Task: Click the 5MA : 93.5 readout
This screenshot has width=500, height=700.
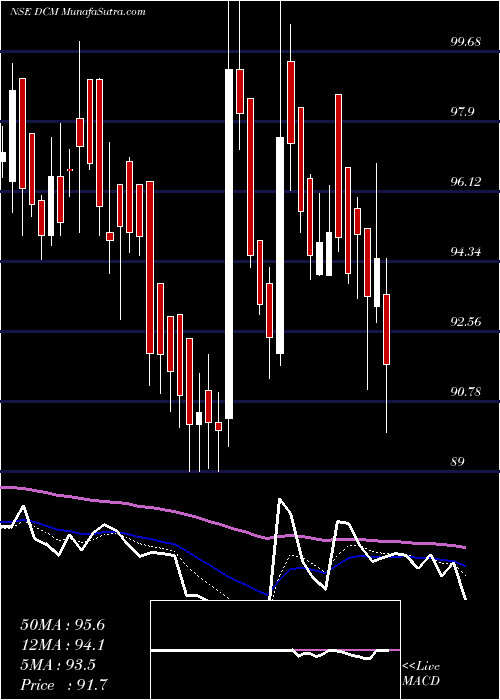Action: point(58,665)
